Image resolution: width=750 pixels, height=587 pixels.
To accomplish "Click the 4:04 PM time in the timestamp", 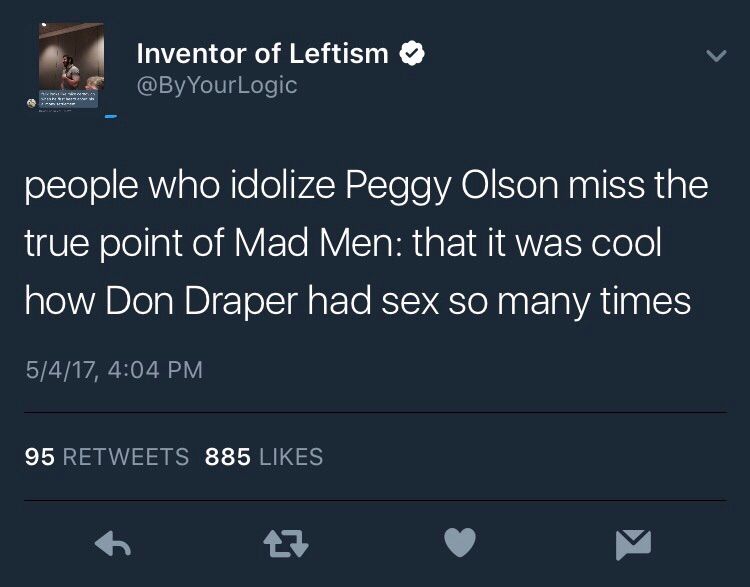I will (153, 370).
